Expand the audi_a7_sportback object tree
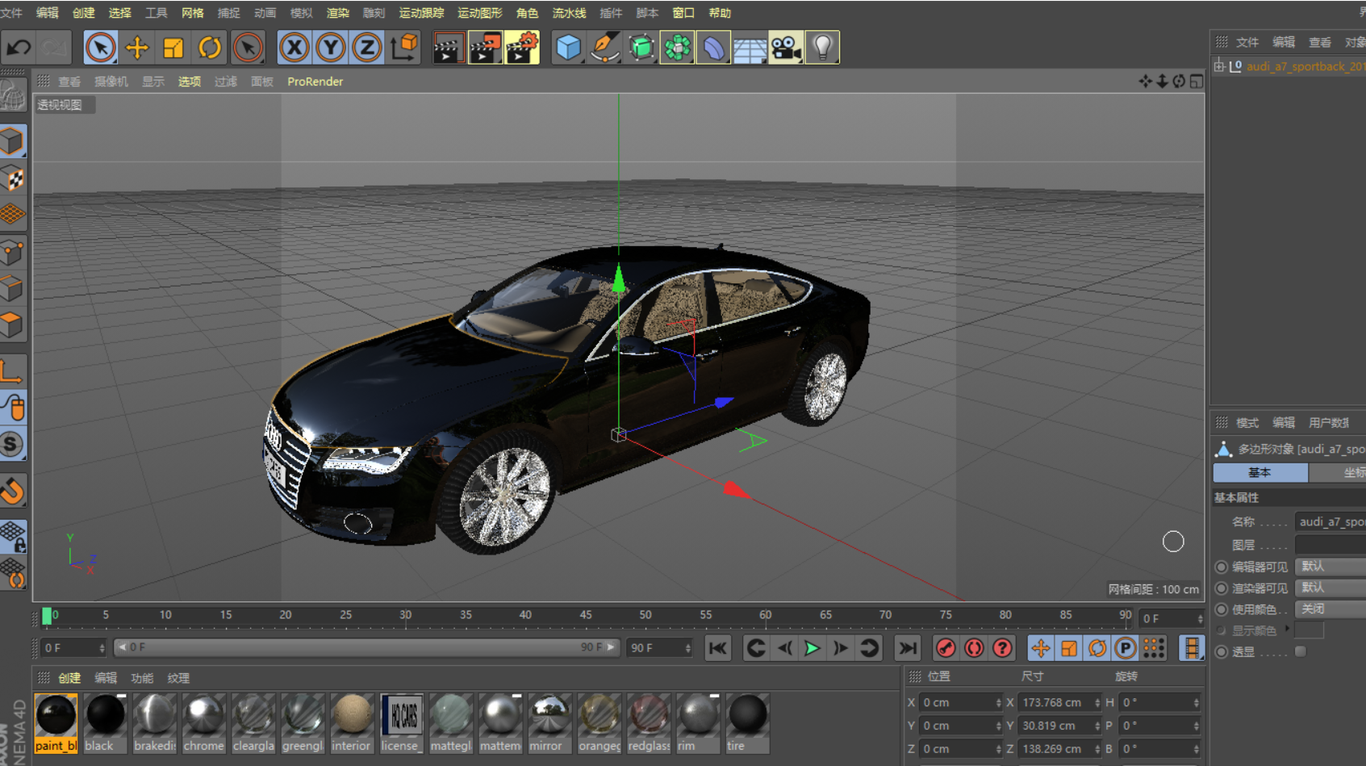 tap(1219, 66)
